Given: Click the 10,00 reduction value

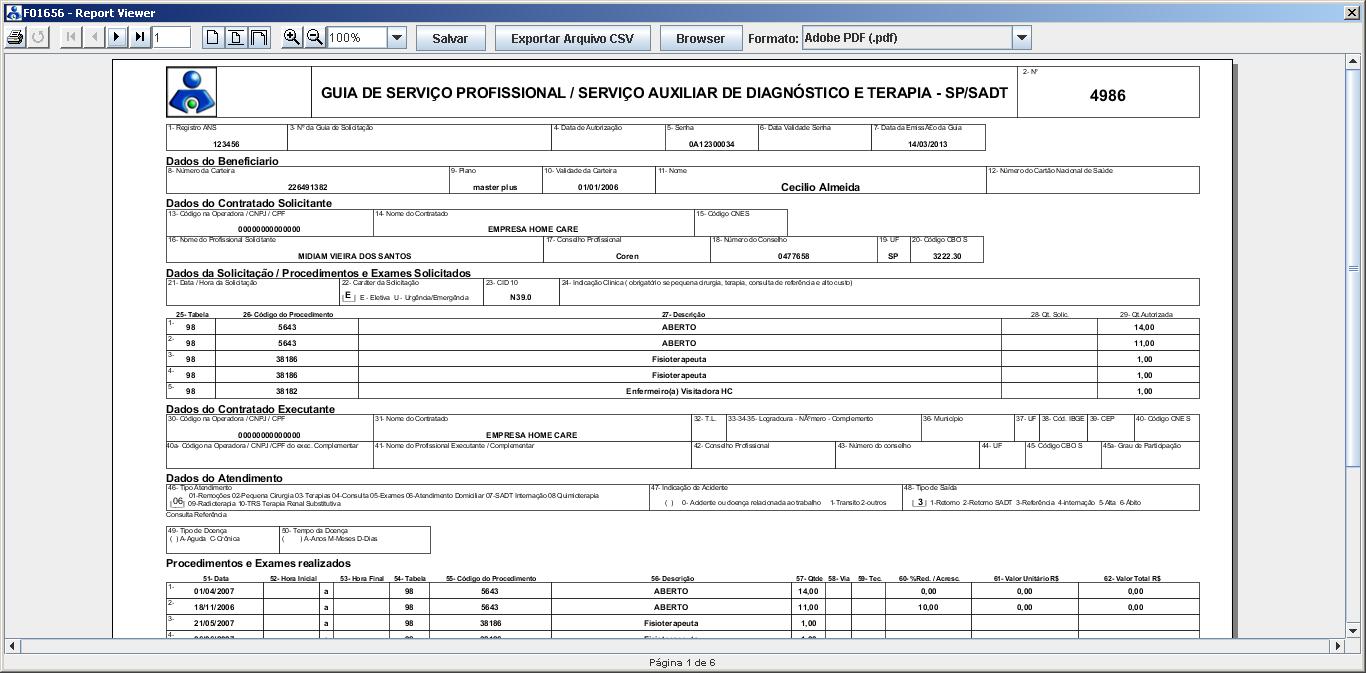Looking at the screenshot, I should click(928, 607).
